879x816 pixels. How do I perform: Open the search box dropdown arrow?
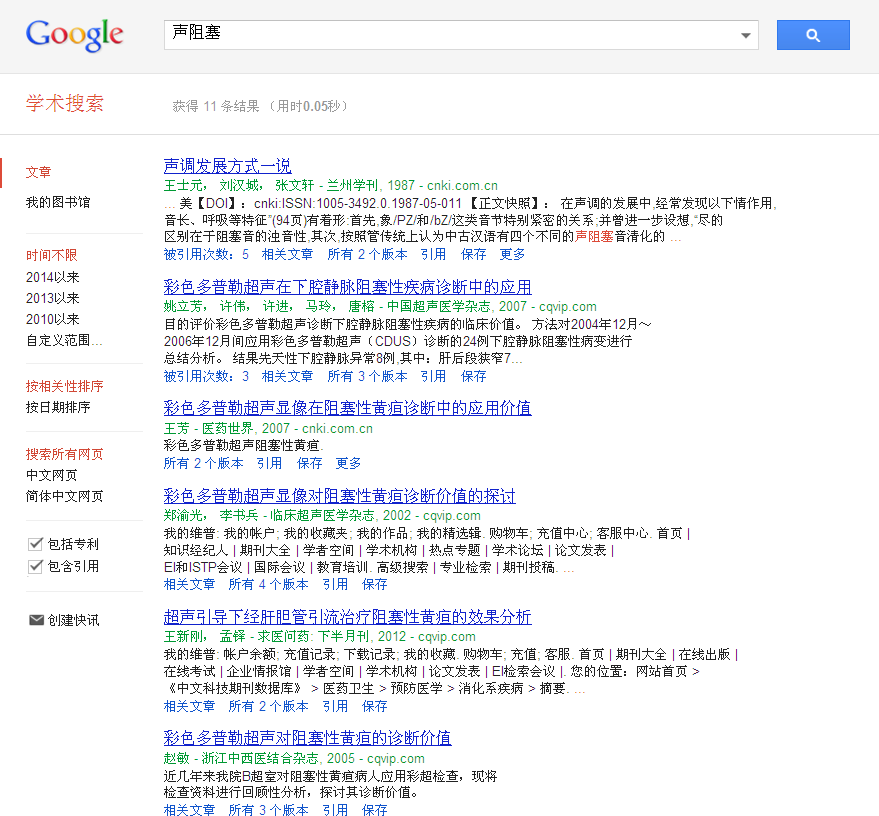click(746, 36)
